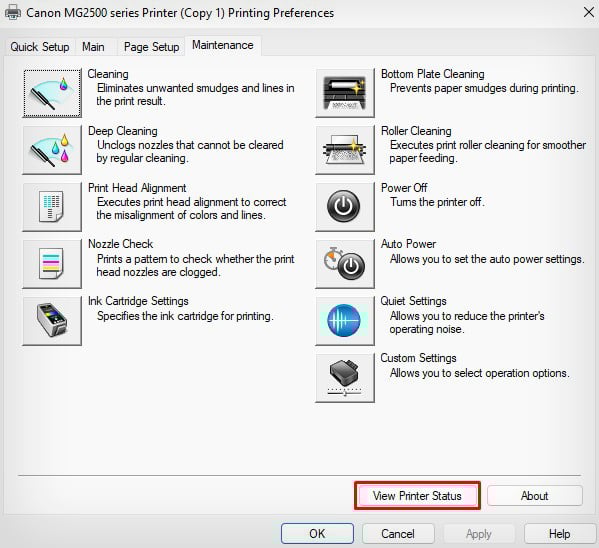Go to the Page Setup tab
The height and width of the screenshot is (548, 599).
151,47
